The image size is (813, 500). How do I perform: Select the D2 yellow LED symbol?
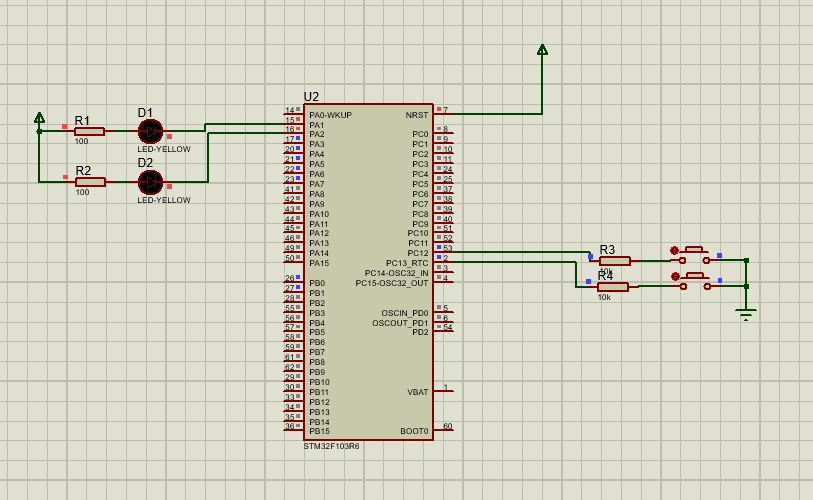[x=150, y=182]
